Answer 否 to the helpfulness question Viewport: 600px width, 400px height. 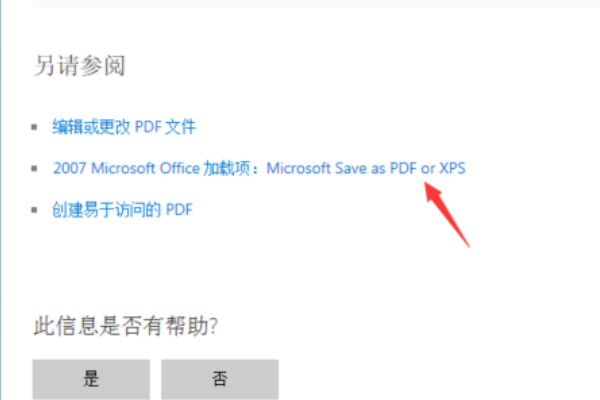tap(220, 379)
